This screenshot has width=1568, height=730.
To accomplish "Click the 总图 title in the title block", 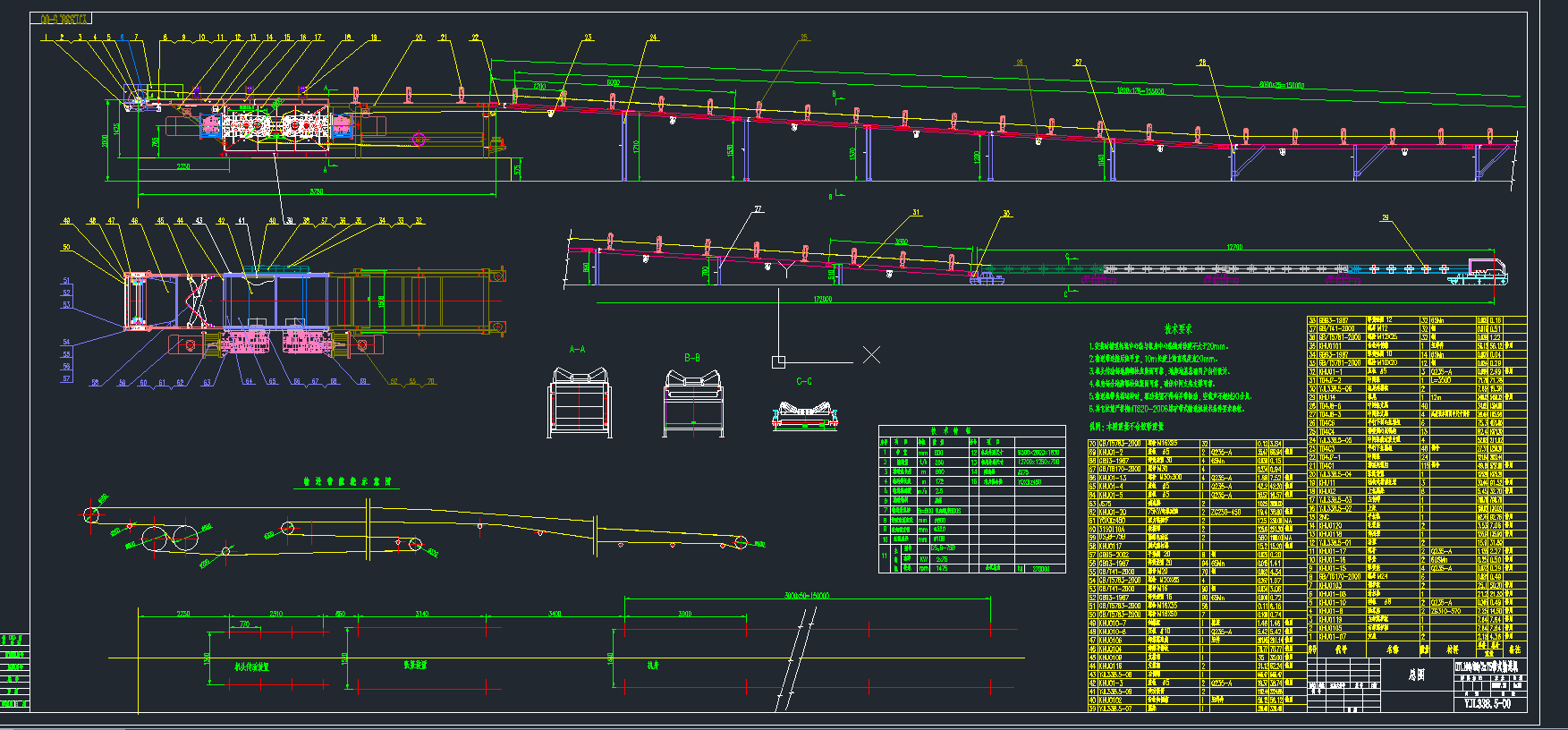I will [1416, 674].
